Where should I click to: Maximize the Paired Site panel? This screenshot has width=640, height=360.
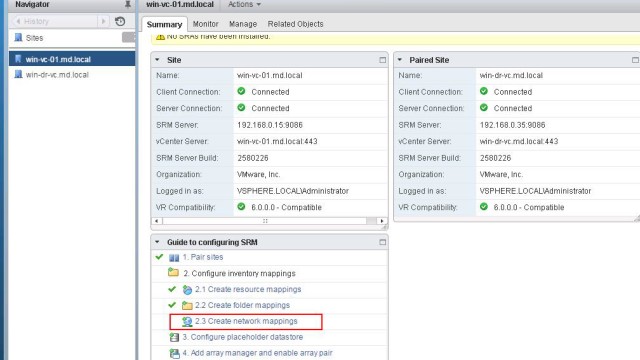coord(635,60)
